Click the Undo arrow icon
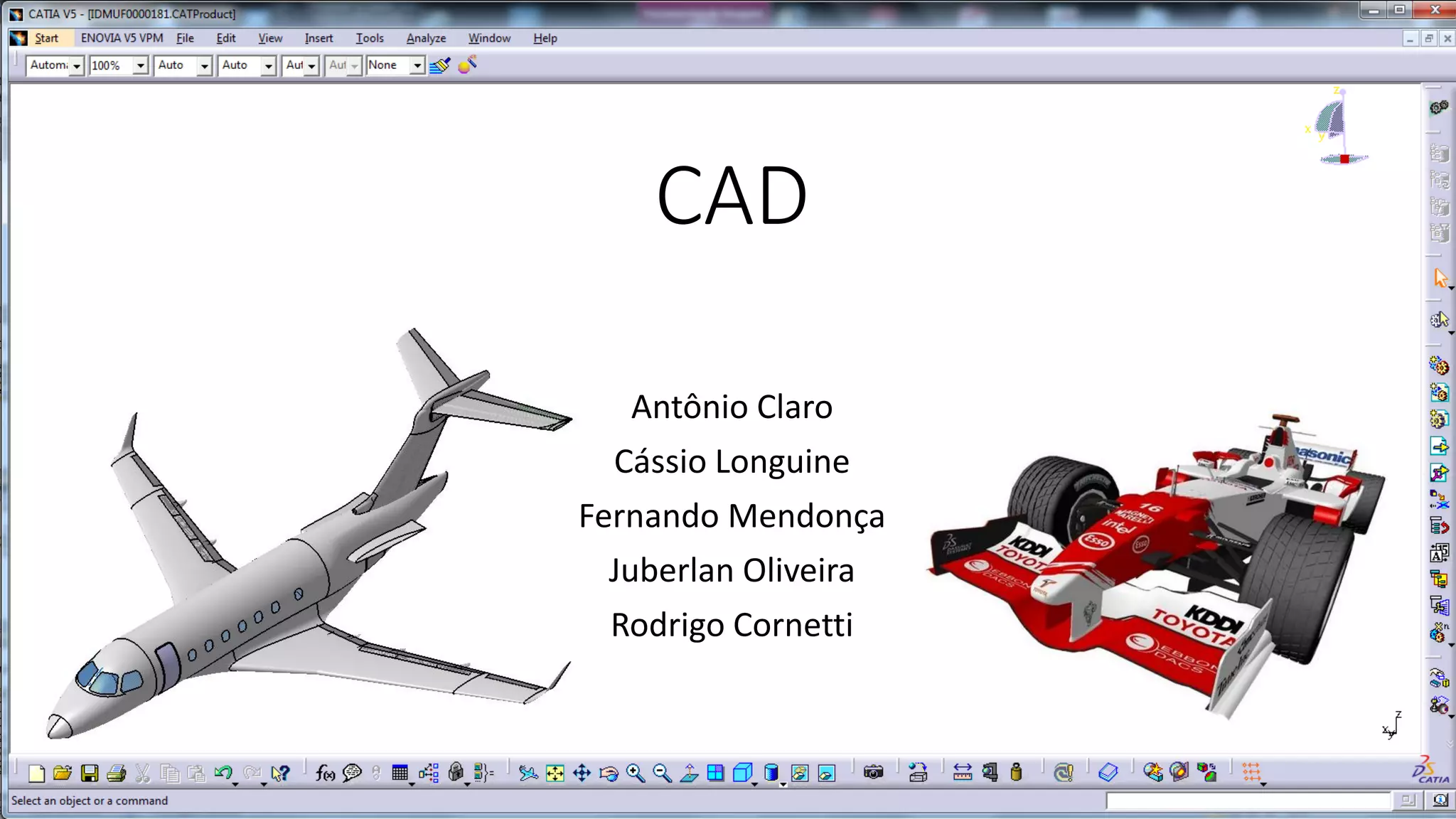This screenshot has width=1456, height=819. [x=223, y=773]
